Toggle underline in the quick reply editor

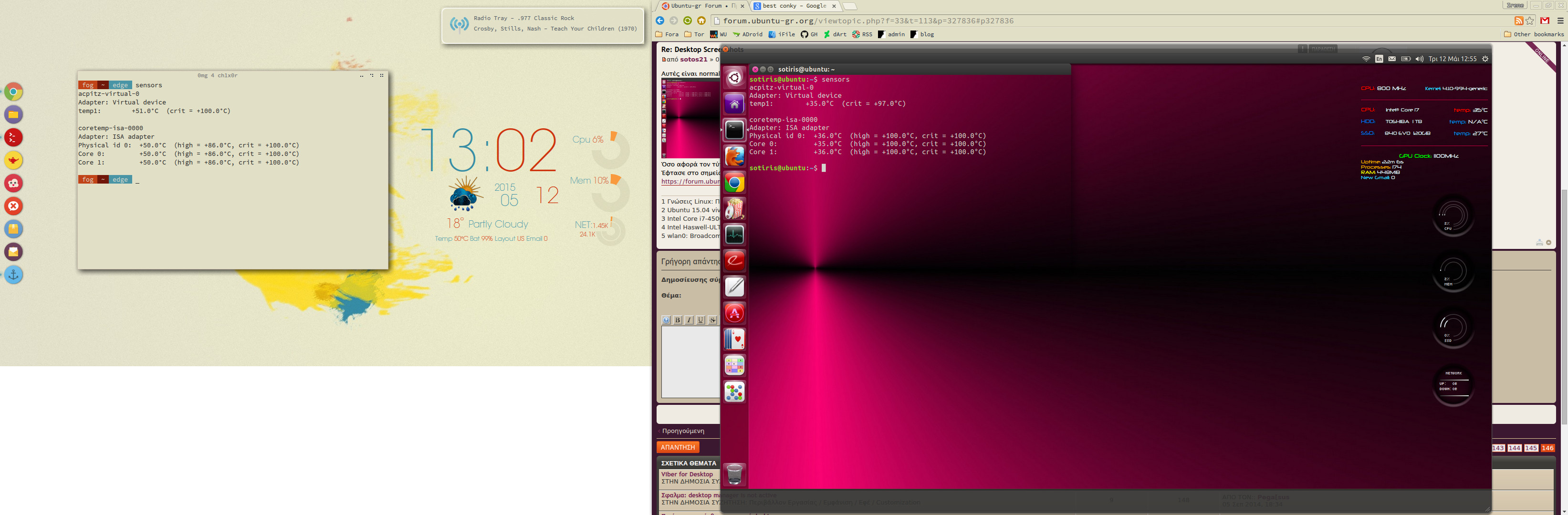(700, 320)
